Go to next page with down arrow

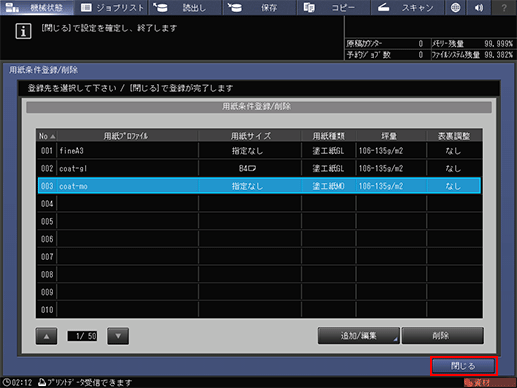click(x=118, y=336)
